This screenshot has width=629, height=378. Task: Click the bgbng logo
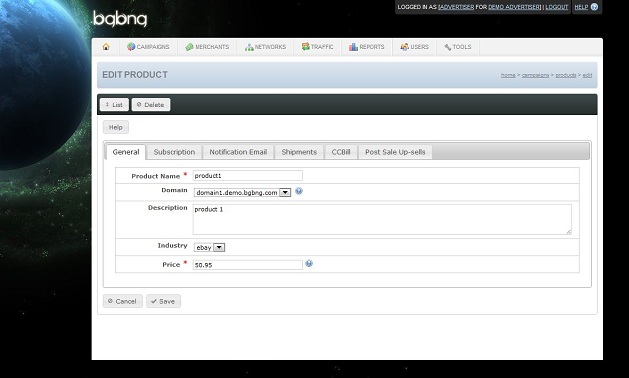120,19
